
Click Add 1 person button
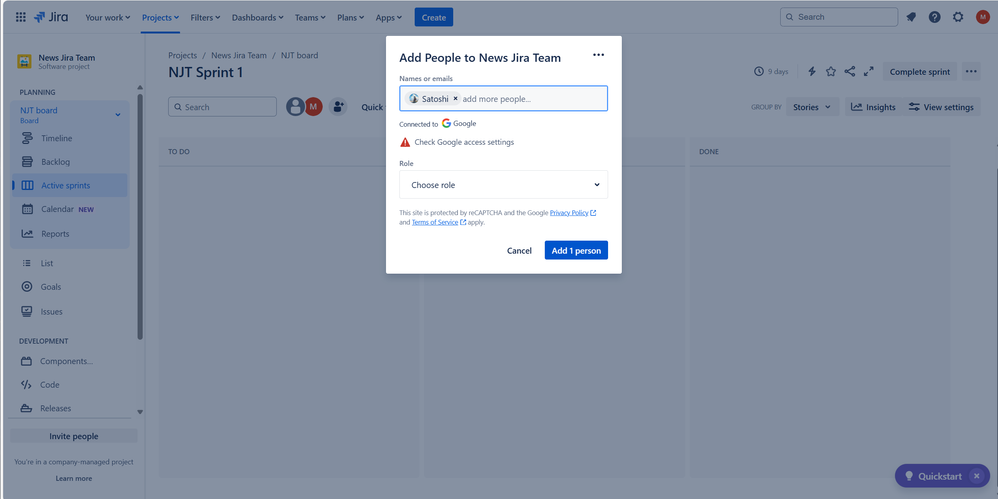576,250
